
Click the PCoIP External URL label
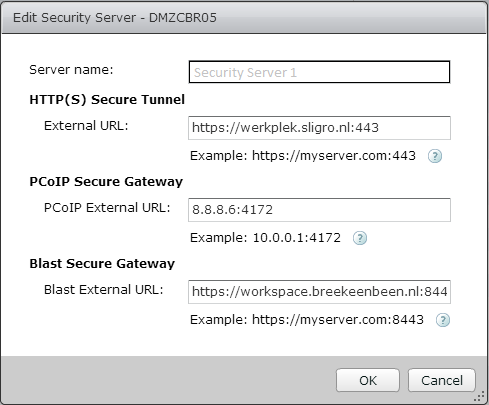[x=107, y=208]
